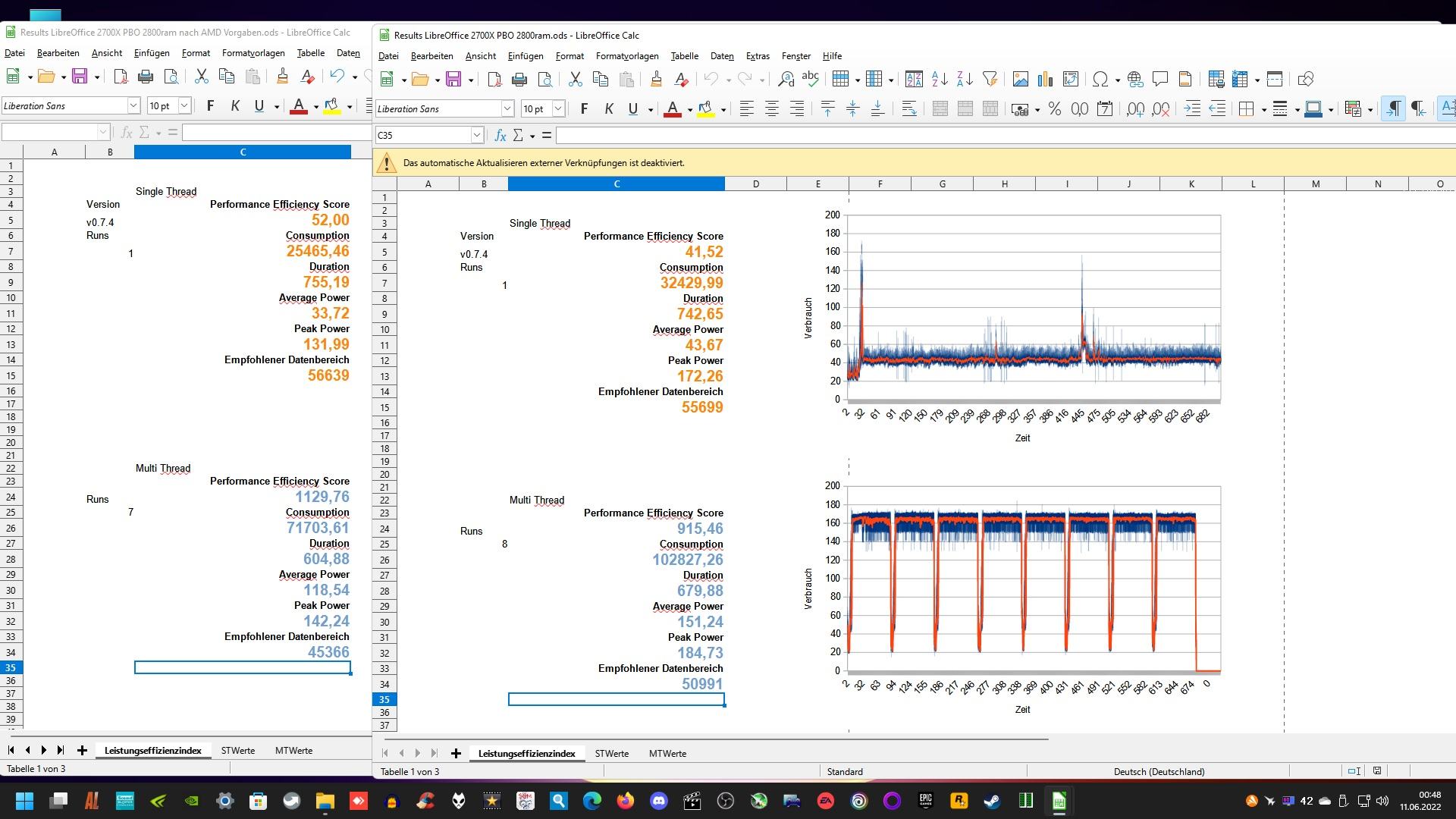Image resolution: width=1456 pixels, height=819 pixels.
Task: Click Function Wizard fx icon in right window
Action: 500,135
